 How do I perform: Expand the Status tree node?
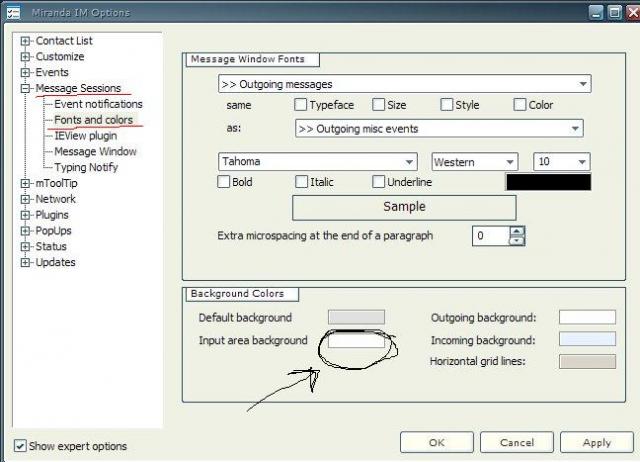pyautogui.click(x=25, y=247)
